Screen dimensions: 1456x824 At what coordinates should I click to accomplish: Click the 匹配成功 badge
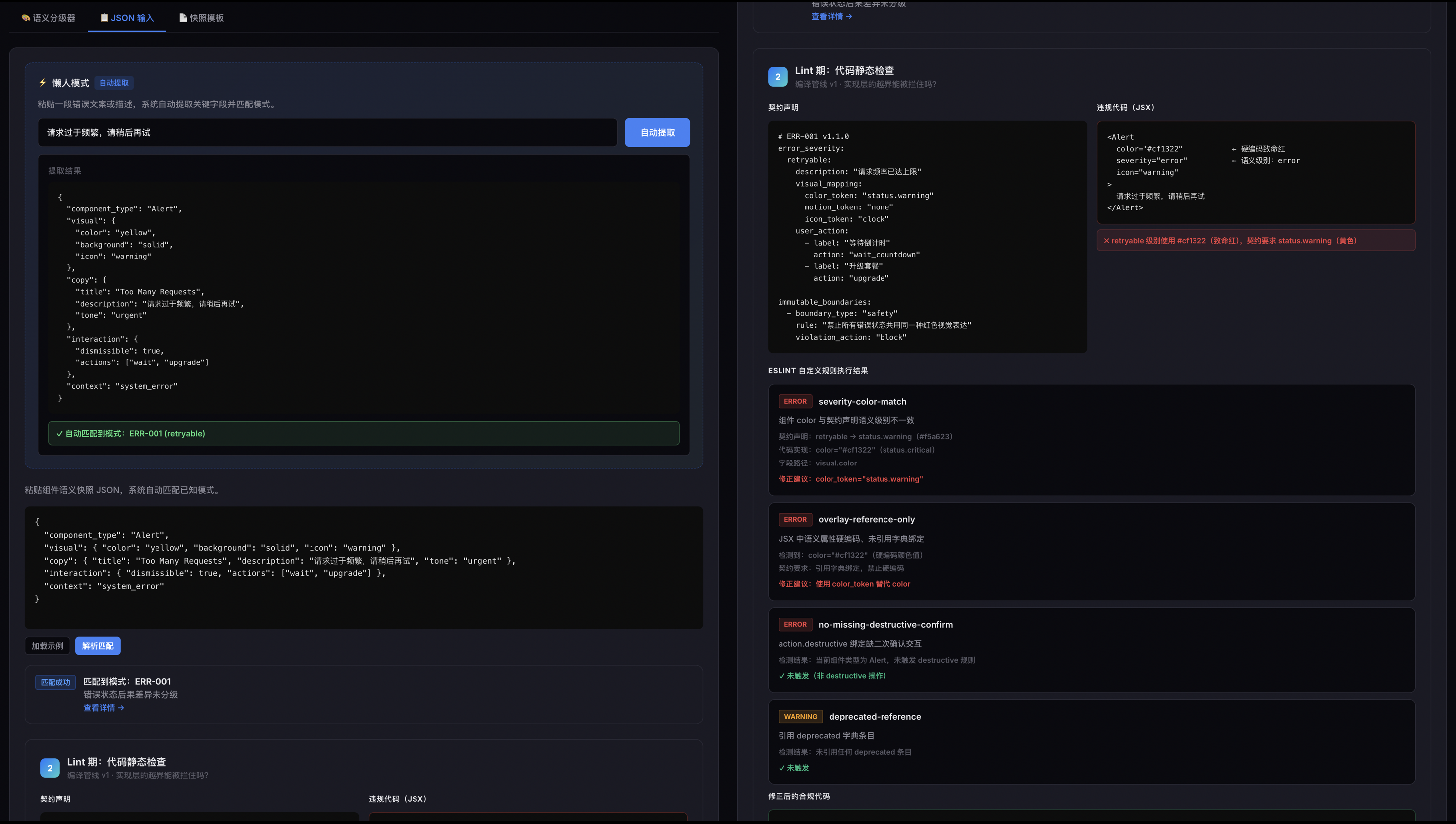(55, 682)
